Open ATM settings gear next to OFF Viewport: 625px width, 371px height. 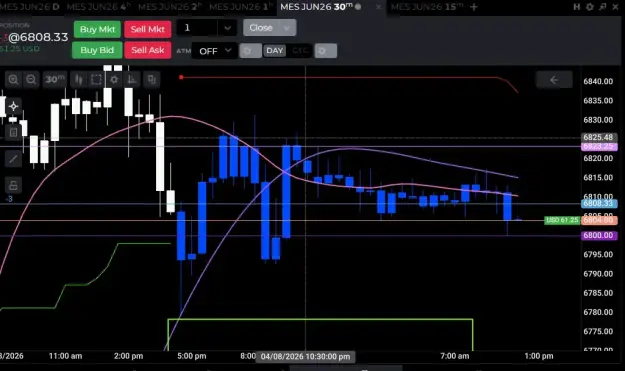250,51
